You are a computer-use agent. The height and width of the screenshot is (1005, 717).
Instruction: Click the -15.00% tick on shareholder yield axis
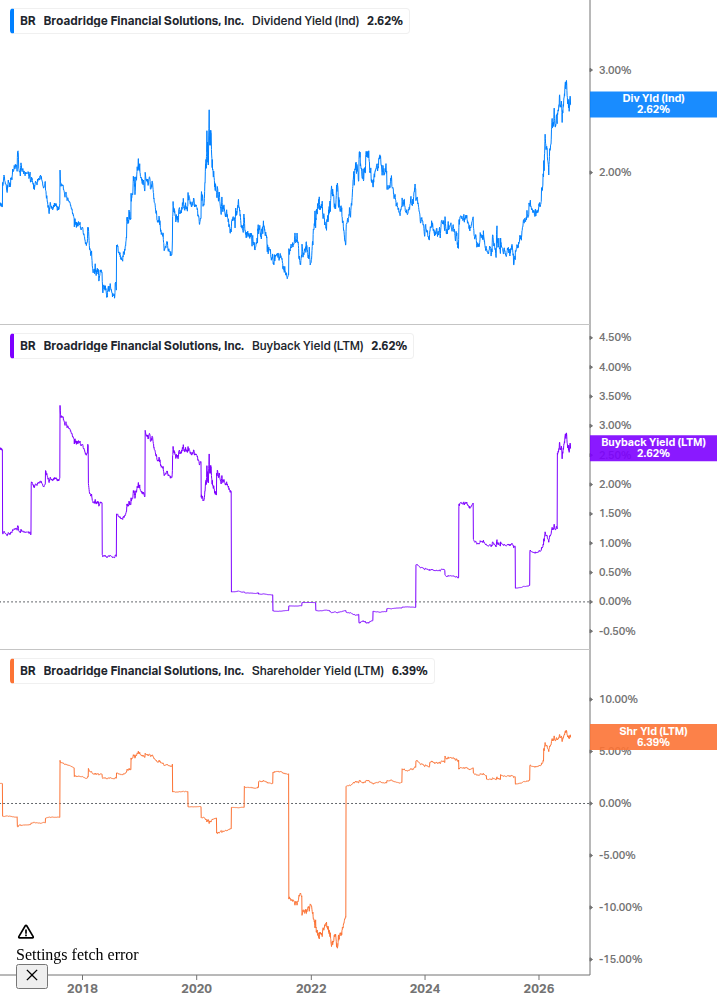(x=620, y=959)
